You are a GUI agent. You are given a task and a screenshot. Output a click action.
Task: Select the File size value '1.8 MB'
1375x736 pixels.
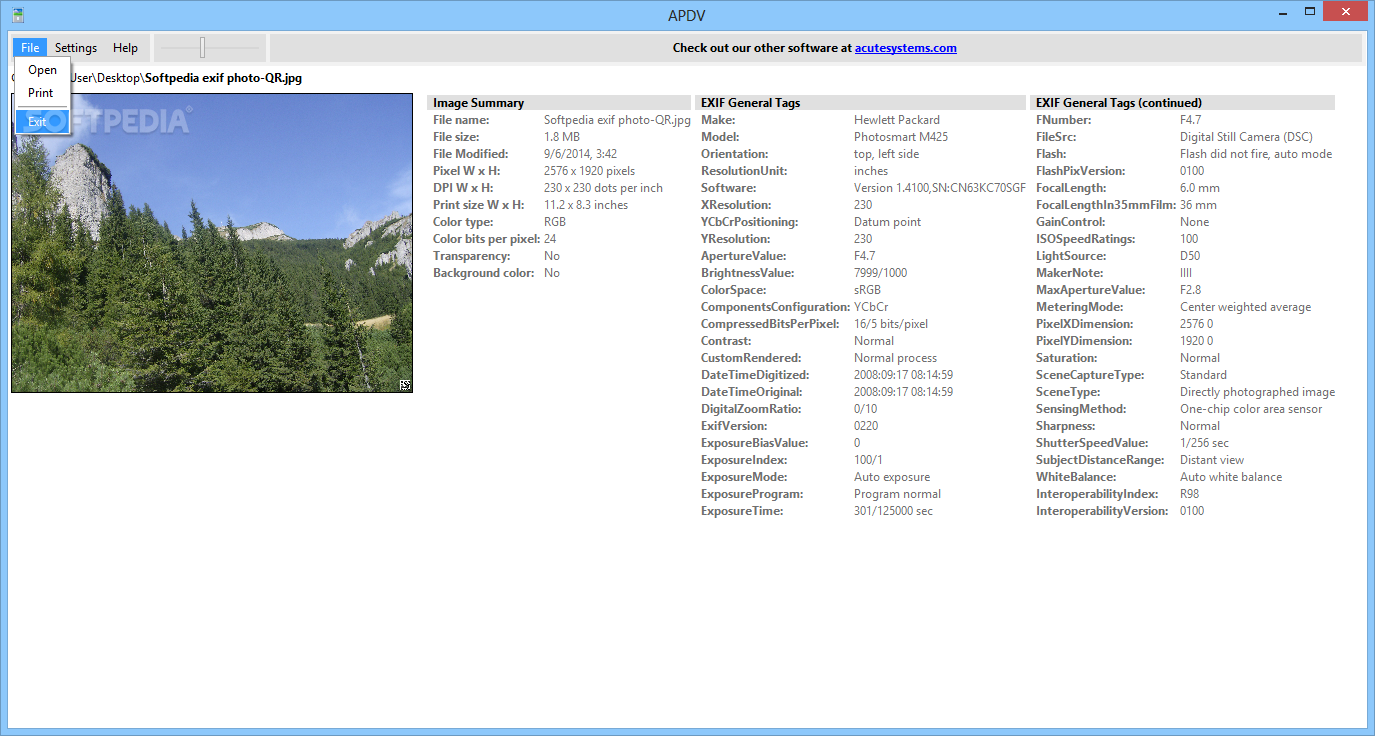(x=562, y=137)
